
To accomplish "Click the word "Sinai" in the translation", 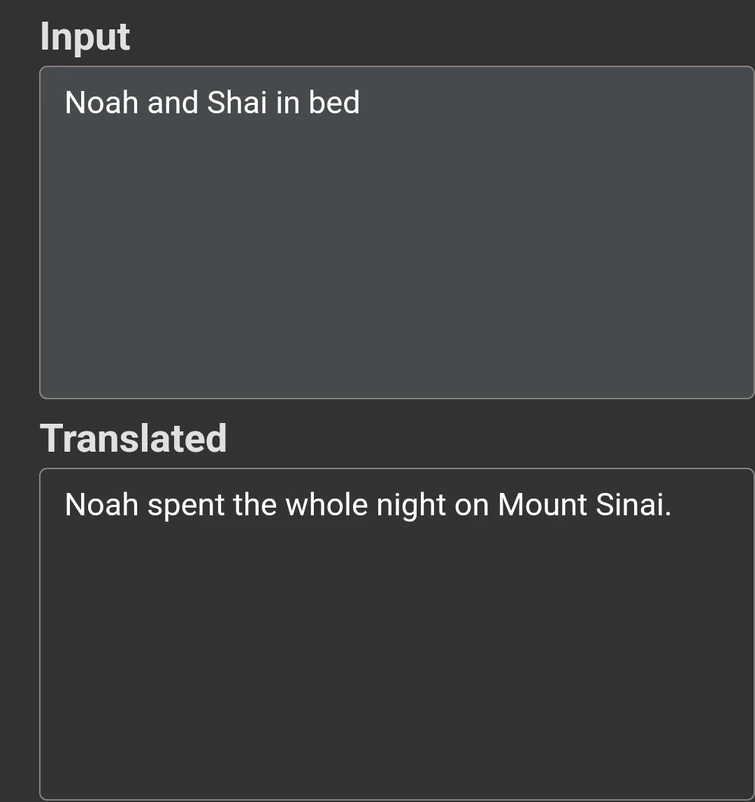I will click(632, 506).
